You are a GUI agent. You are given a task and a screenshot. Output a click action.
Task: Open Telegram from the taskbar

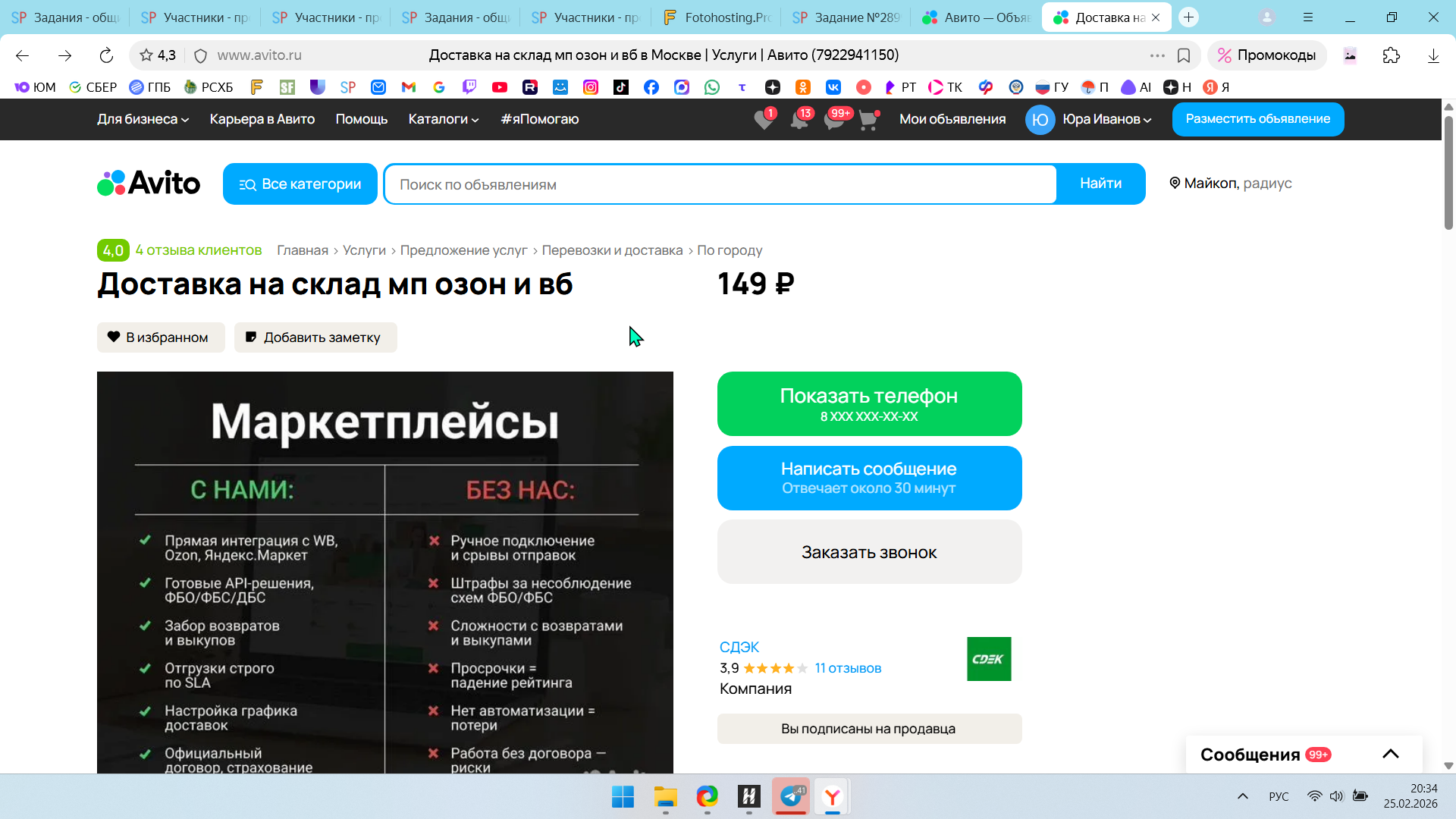point(791,796)
